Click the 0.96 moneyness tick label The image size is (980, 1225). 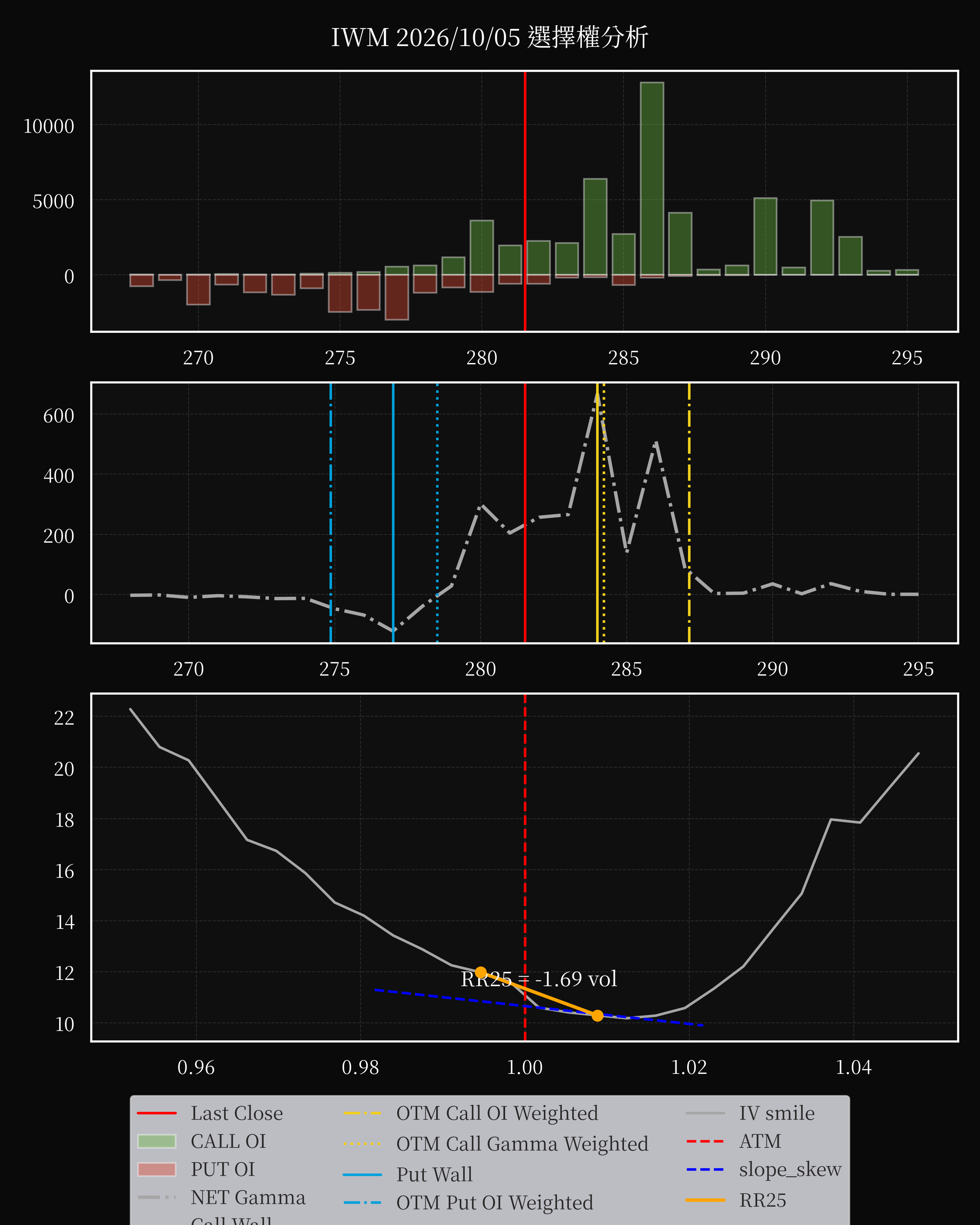coord(196,1068)
